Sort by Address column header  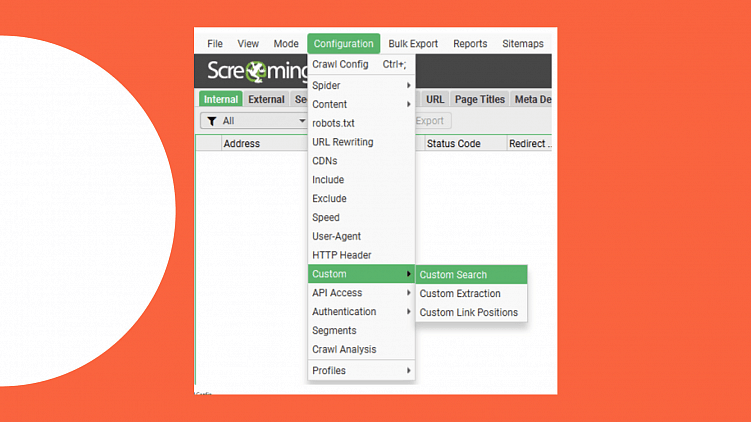click(x=264, y=144)
